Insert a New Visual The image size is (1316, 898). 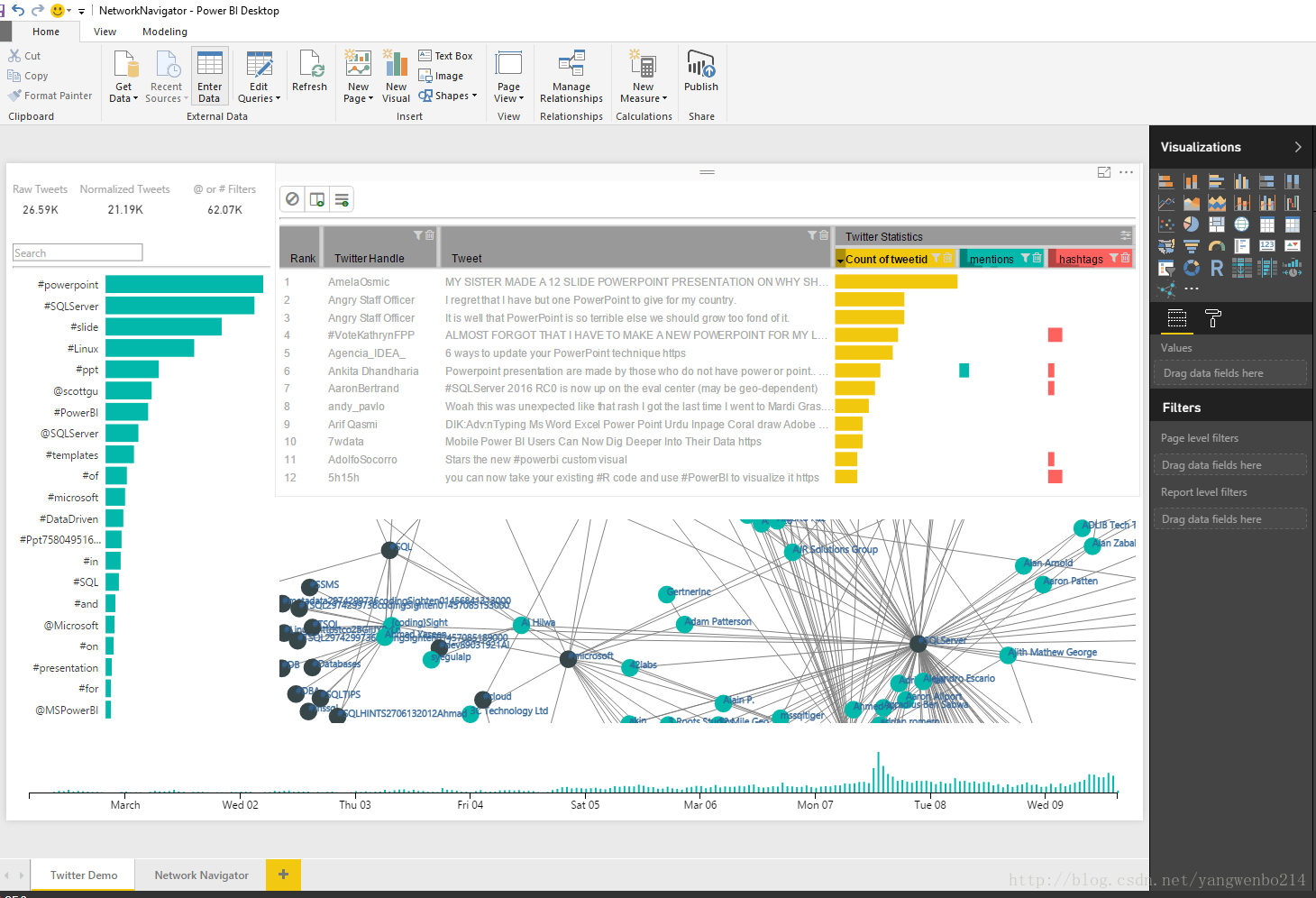click(396, 78)
